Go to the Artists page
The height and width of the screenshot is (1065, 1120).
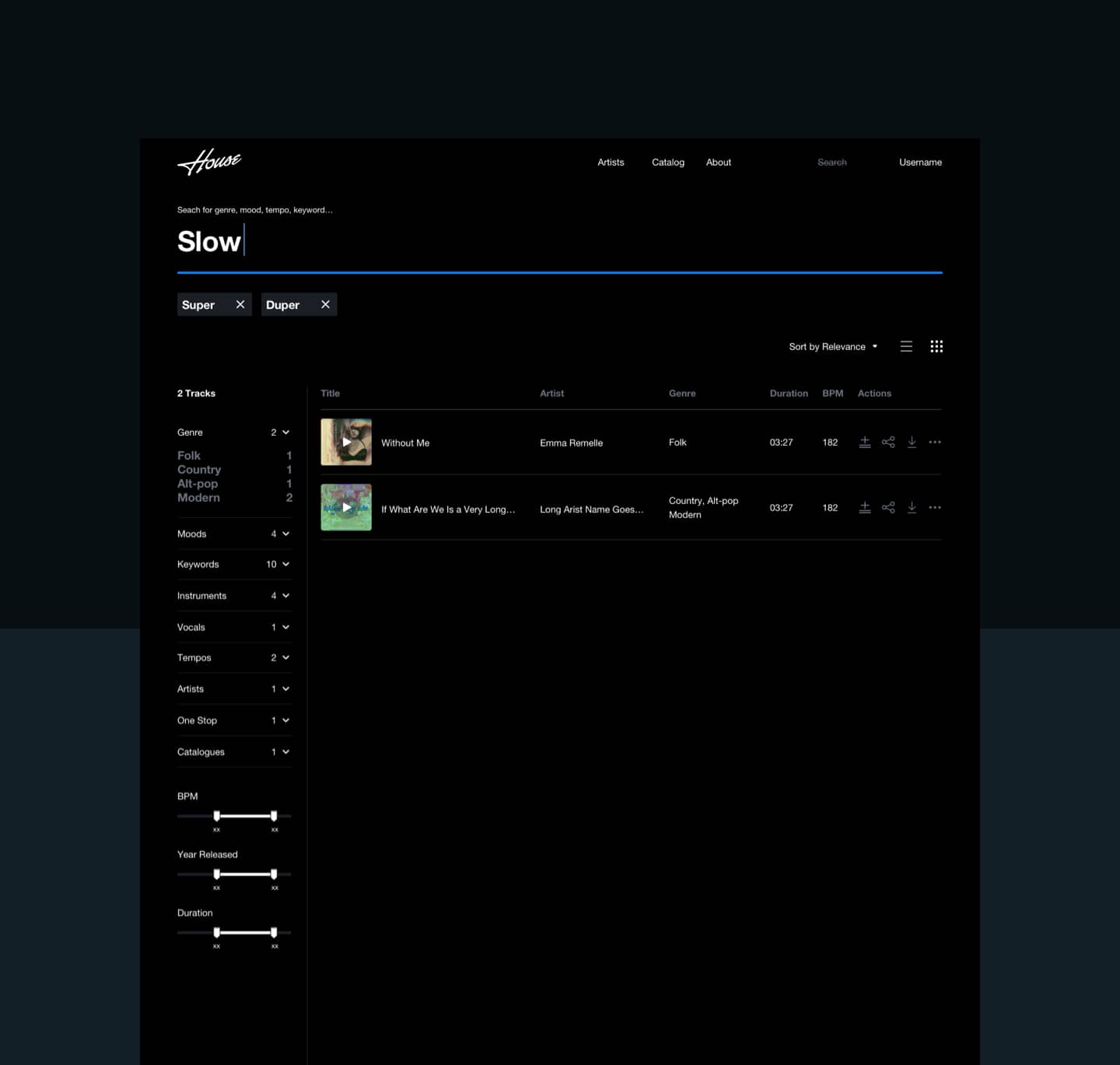coord(611,162)
